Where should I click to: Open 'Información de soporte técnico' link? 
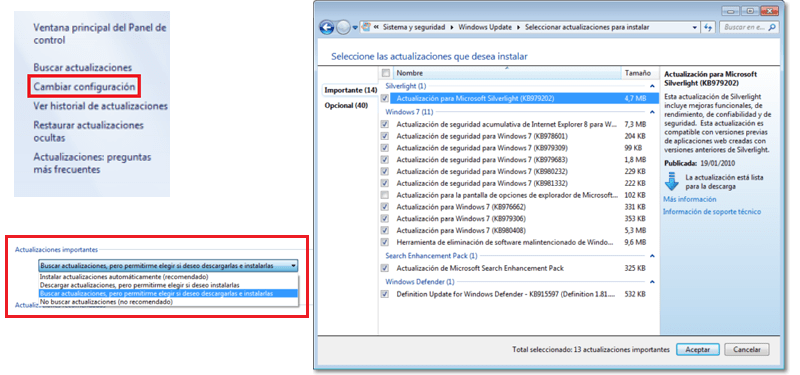(712, 212)
